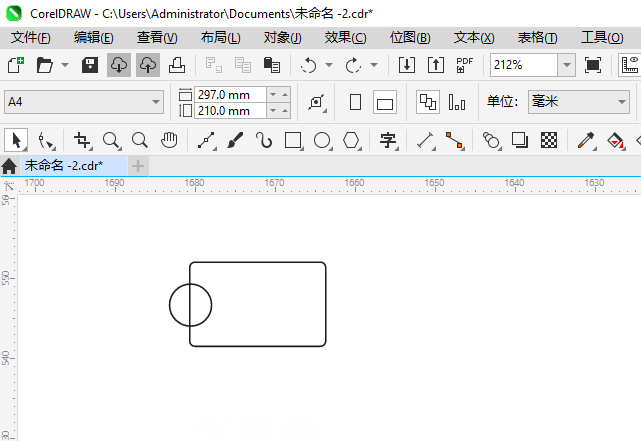Select Landscape orientation button
Screen dimensions: 641x441
tap(385, 102)
